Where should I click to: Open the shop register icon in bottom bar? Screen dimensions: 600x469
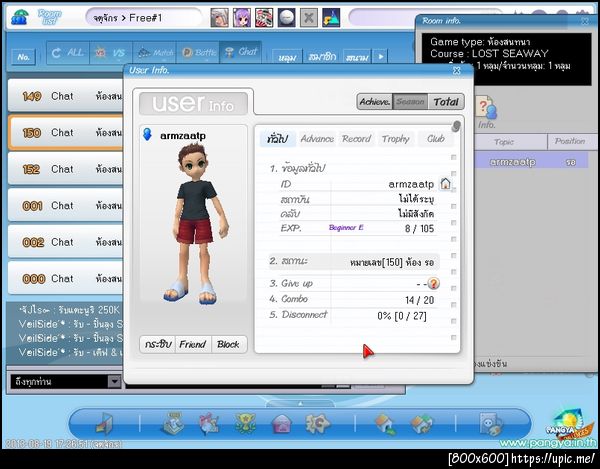173,423
